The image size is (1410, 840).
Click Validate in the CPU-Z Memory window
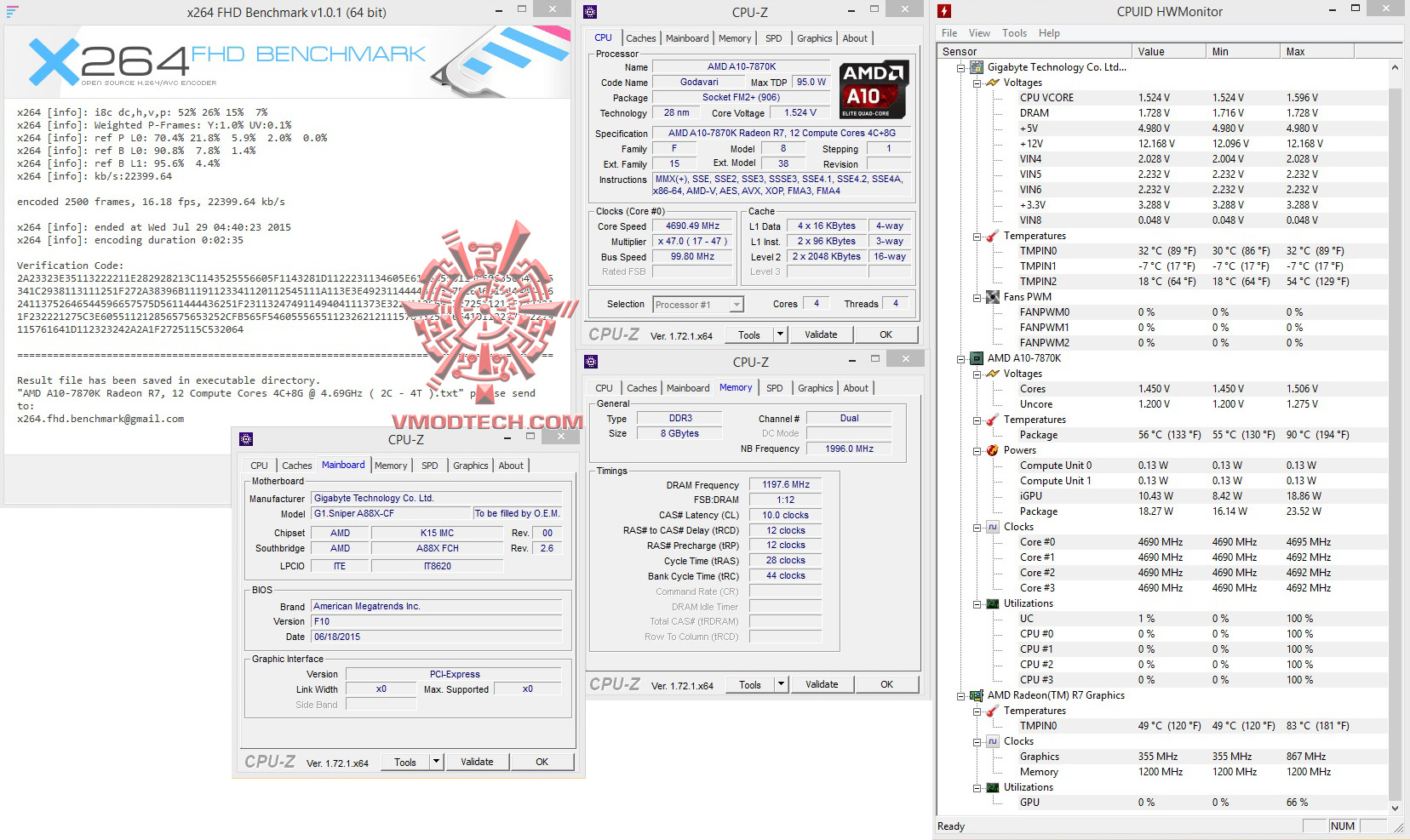tap(822, 684)
